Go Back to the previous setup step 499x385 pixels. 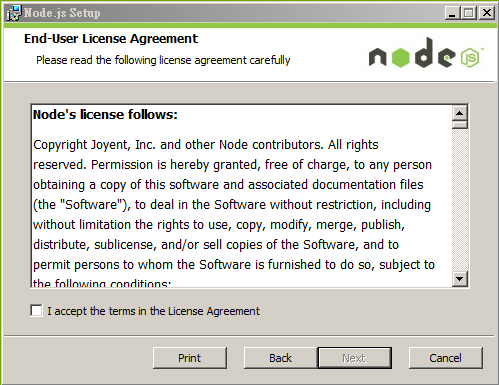280,358
